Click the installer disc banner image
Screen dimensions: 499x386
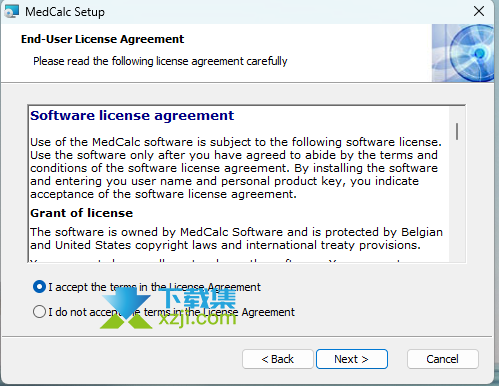(463, 53)
